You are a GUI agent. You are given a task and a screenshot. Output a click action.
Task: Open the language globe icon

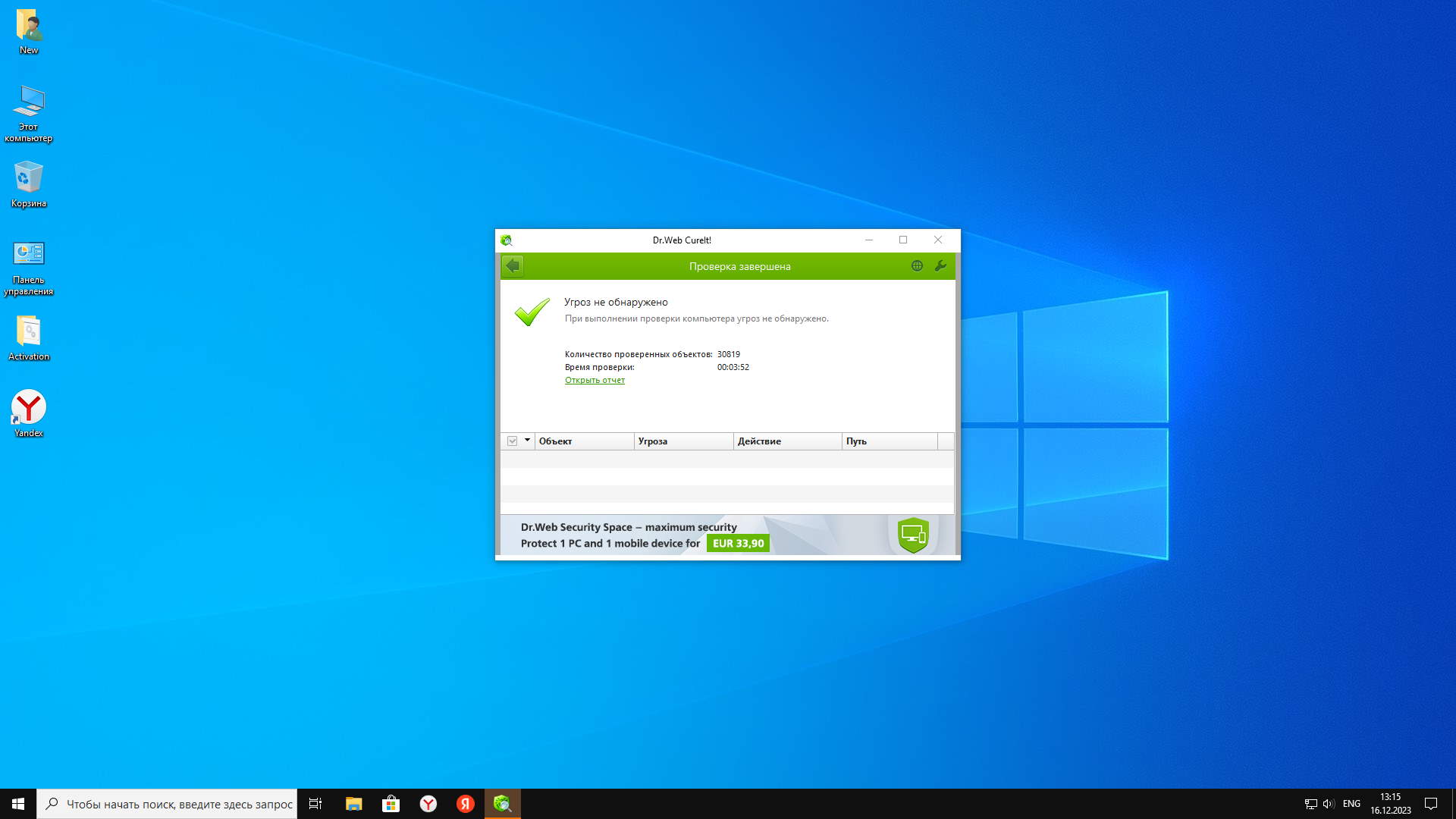tap(917, 266)
